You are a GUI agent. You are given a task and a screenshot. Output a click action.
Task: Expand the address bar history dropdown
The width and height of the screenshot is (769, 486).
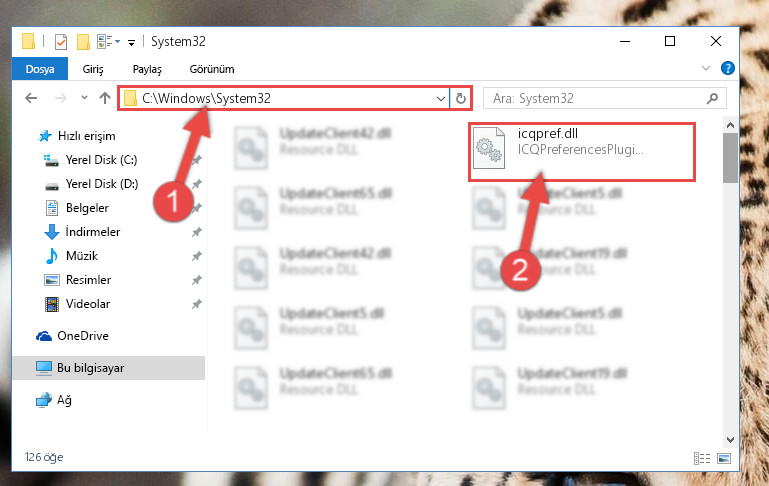440,99
